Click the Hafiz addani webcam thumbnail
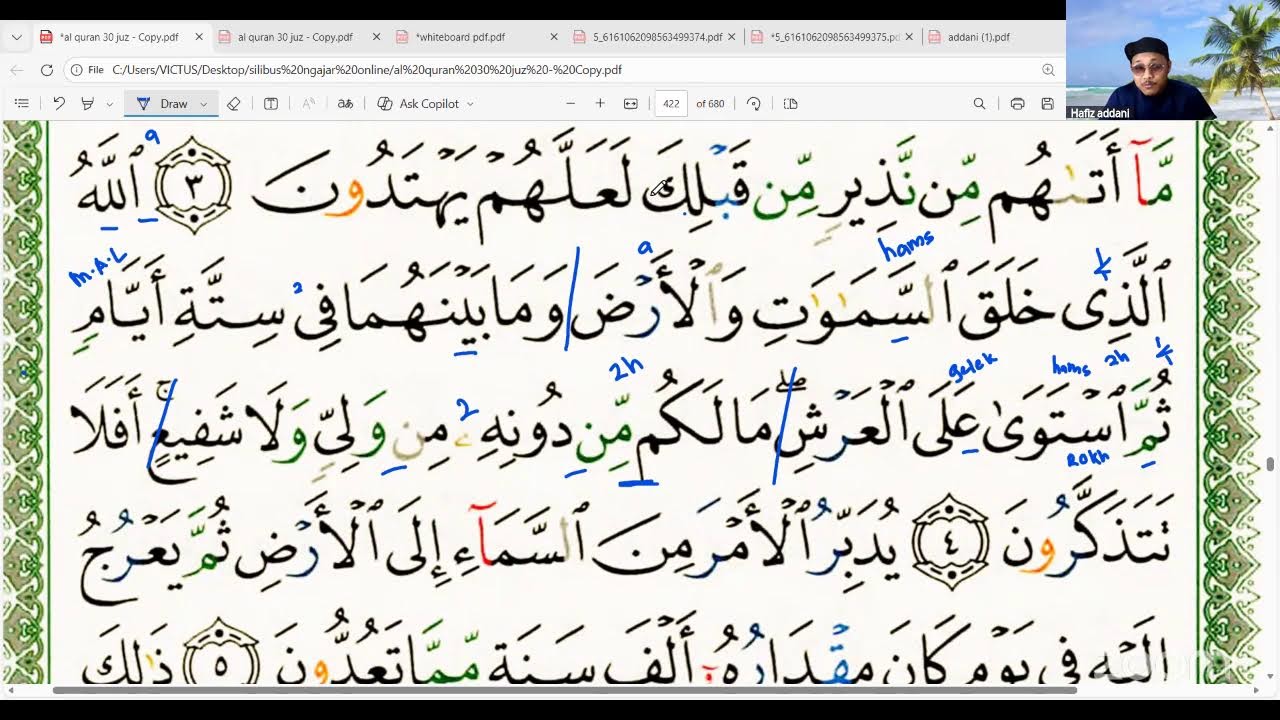 pyautogui.click(x=1172, y=60)
